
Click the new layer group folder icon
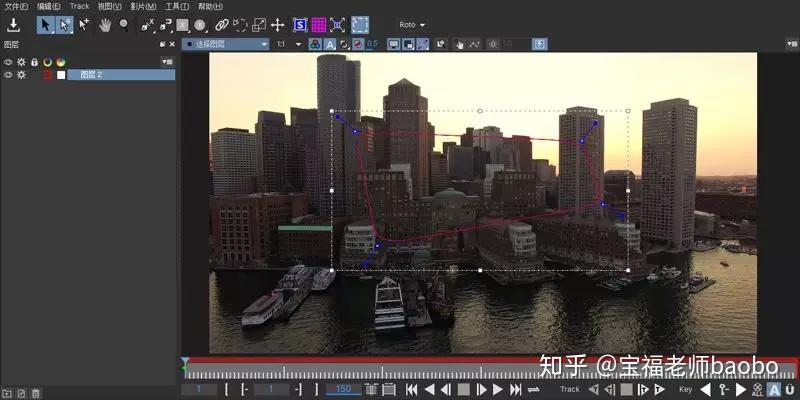coord(8,393)
